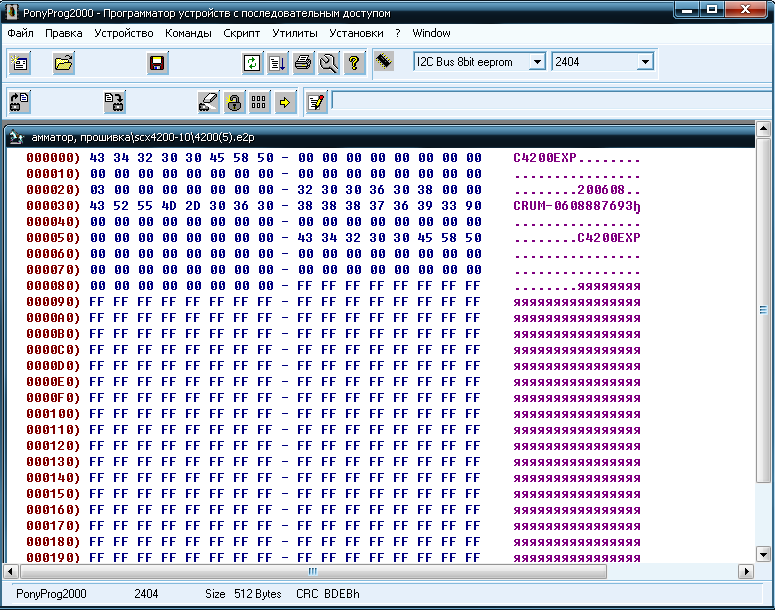Click the address 000080) row label
Viewport: 775px width, 610px height.
click(x=53, y=286)
